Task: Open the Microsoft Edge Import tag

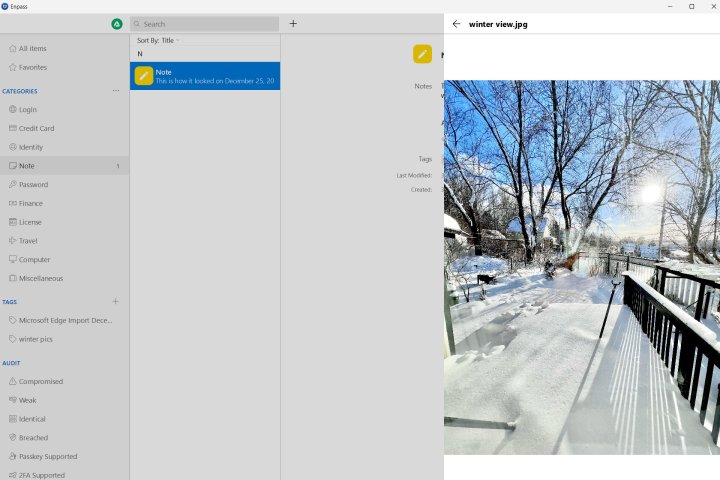Action: 65,320
